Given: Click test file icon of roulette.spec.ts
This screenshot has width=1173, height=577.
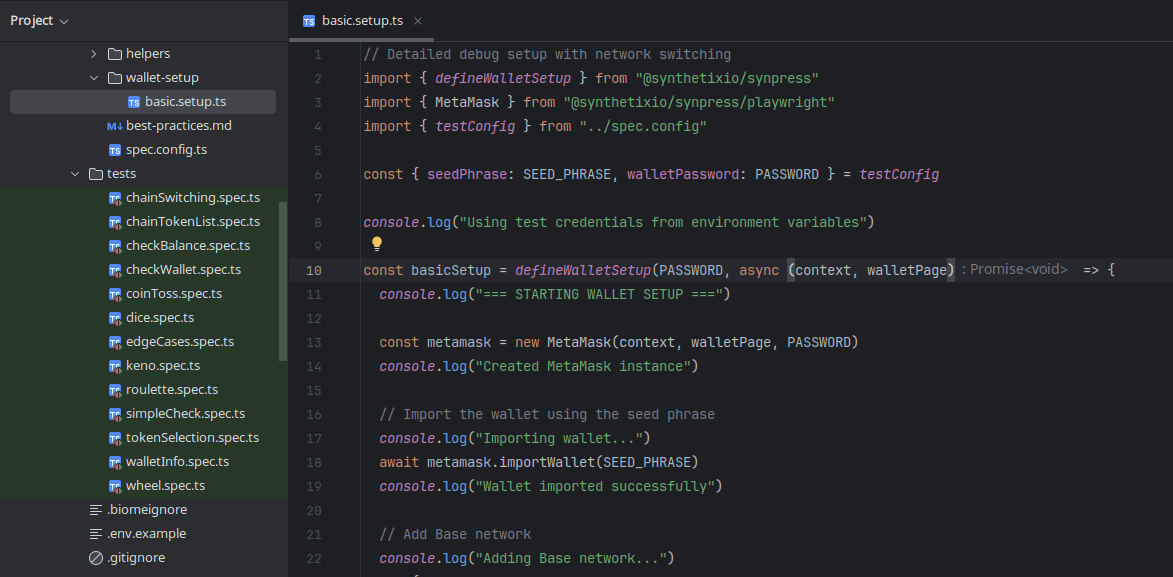Looking at the screenshot, I should tap(114, 390).
